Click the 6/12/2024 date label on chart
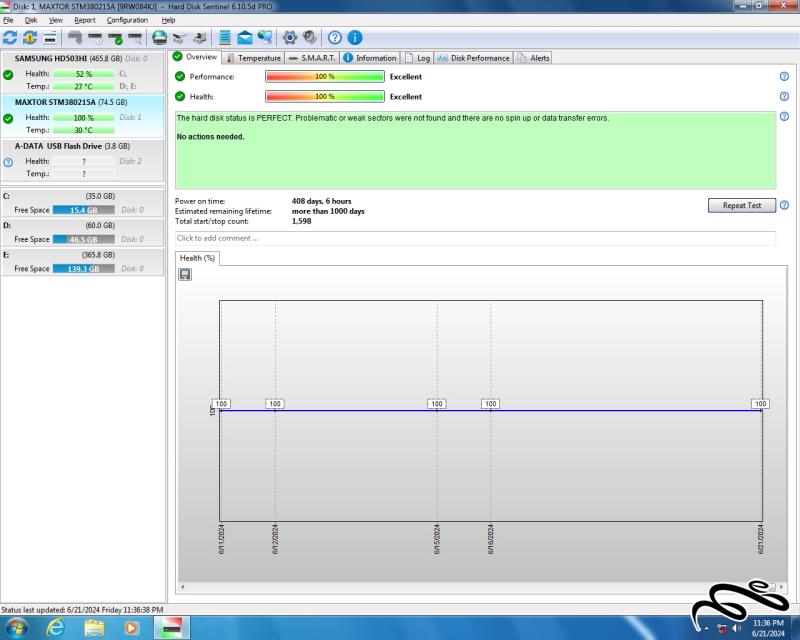The width and height of the screenshot is (800, 640). click(275, 539)
